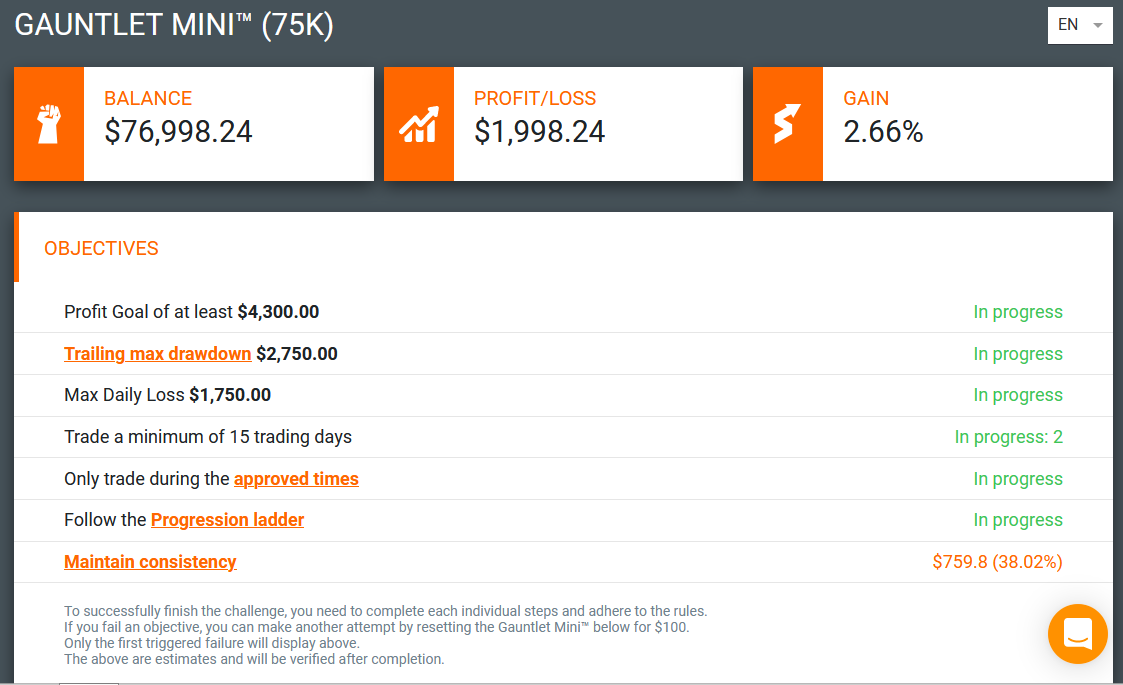Open the Progression ladder link
This screenshot has height=685, width=1123.
pos(227,519)
